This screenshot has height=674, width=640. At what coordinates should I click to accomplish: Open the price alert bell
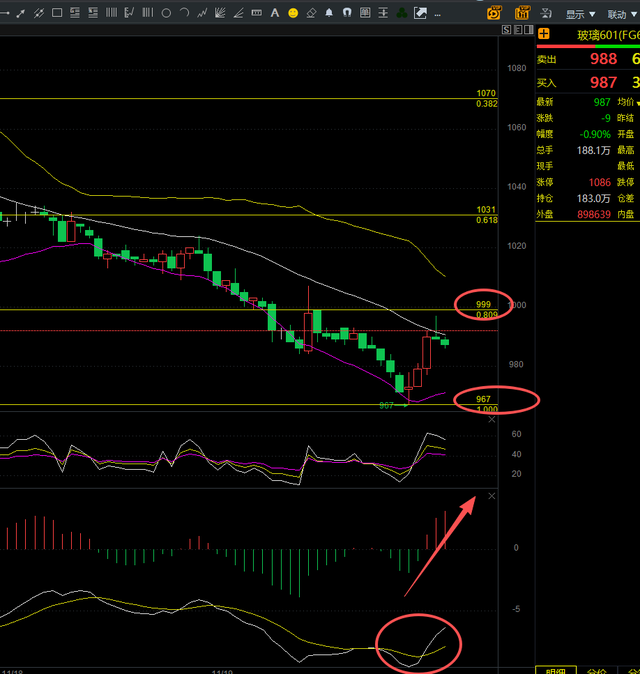pos(329,13)
